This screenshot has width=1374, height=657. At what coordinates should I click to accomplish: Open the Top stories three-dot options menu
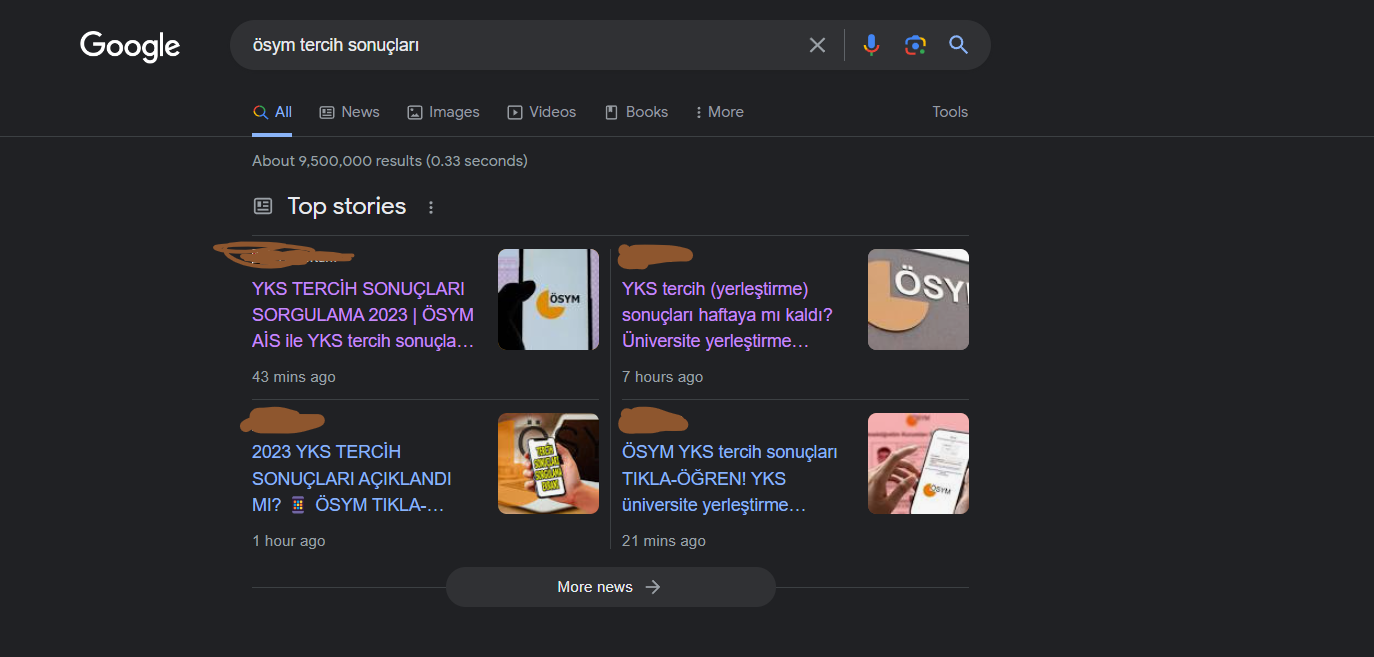click(431, 207)
